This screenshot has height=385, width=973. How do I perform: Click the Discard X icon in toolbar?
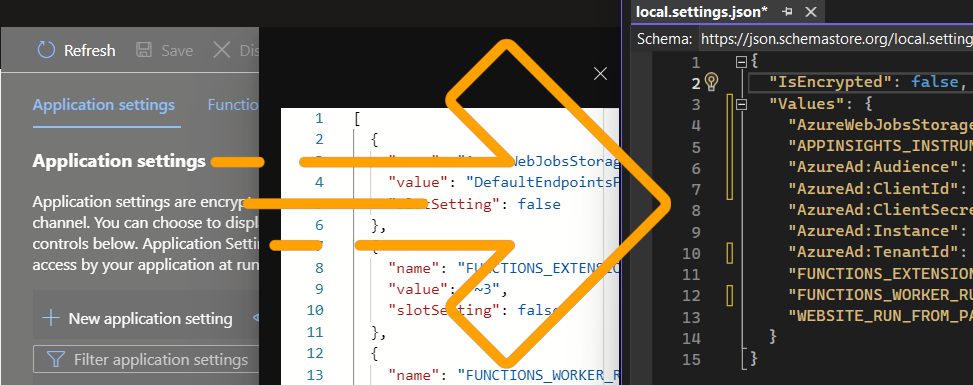pyautogui.click(x=222, y=50)
